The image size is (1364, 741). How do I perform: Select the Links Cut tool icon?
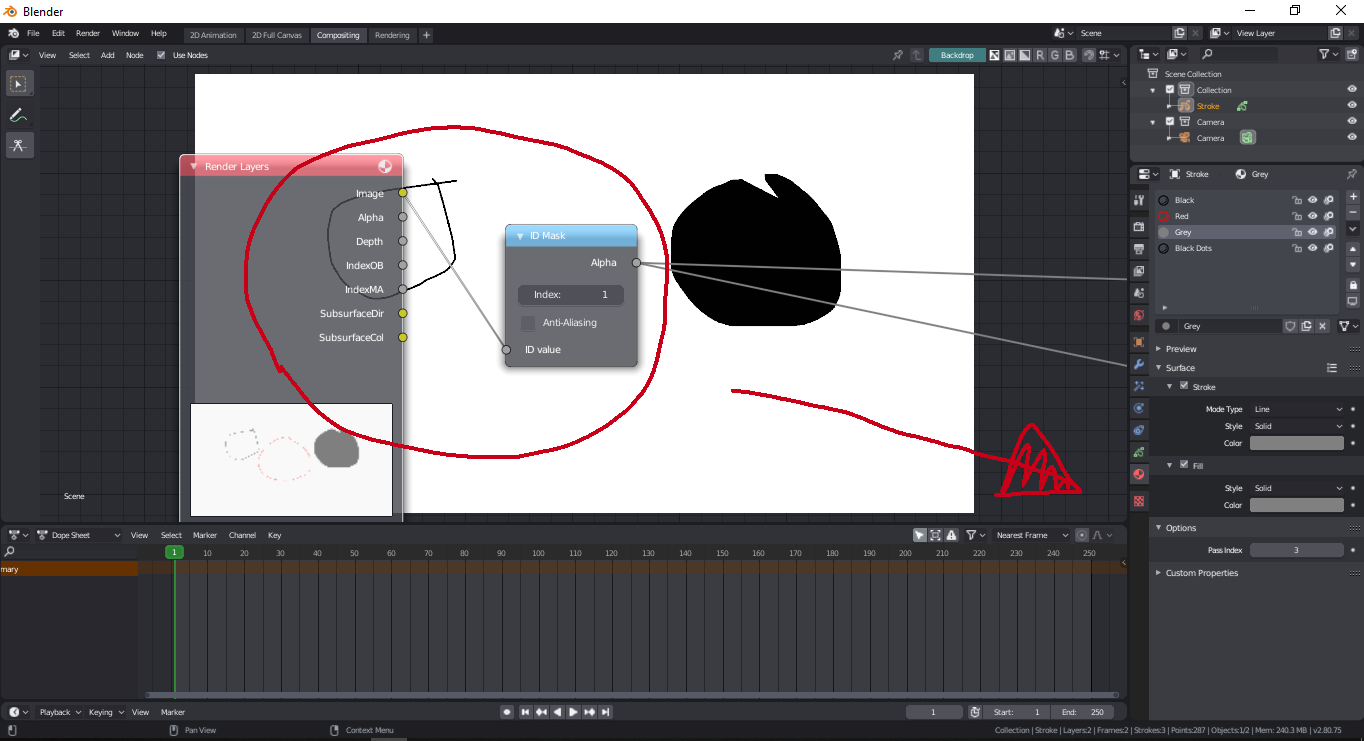pyautogui.click(x=18, y=146)
